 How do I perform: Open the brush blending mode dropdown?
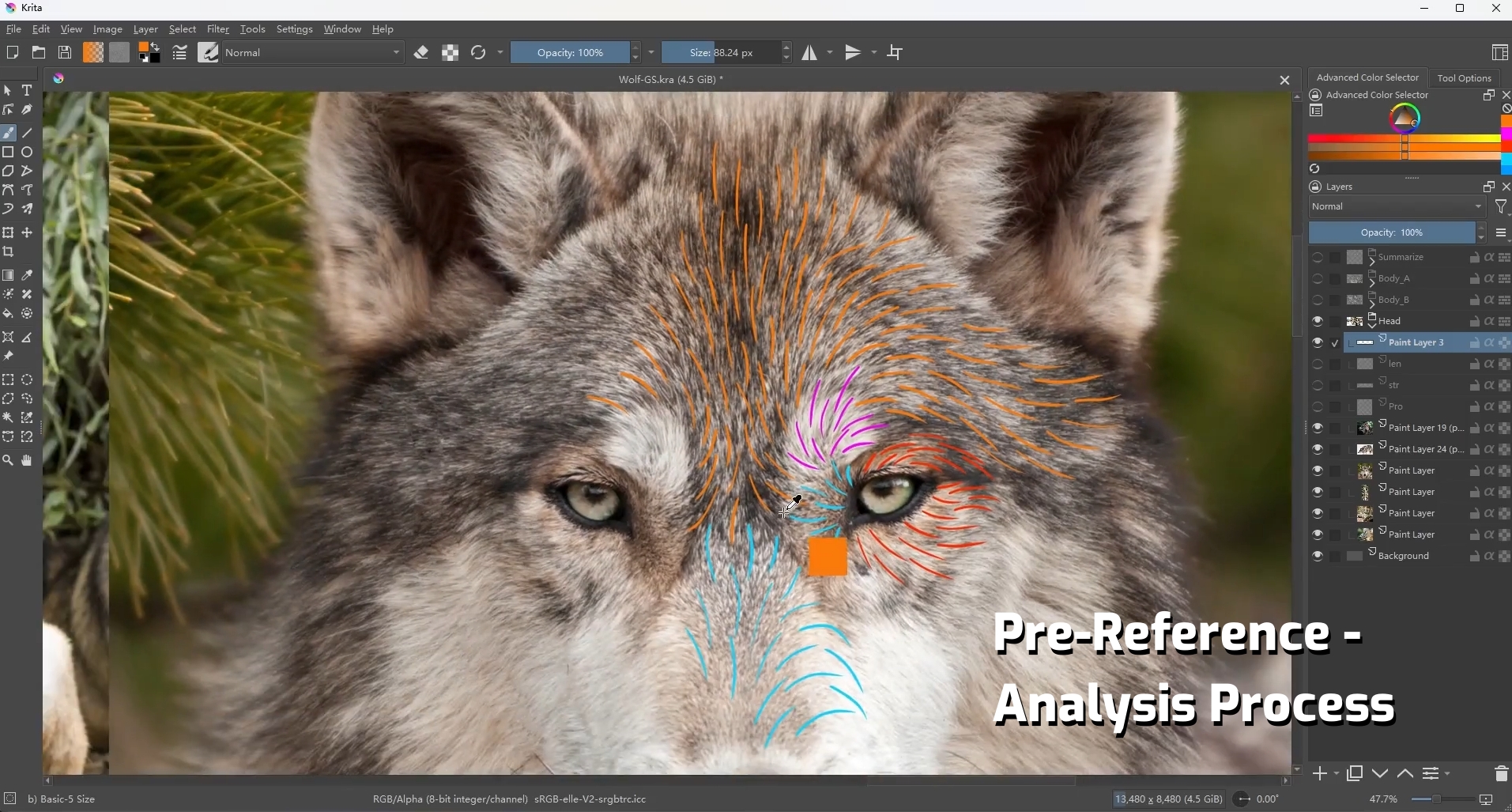(315, 53)
